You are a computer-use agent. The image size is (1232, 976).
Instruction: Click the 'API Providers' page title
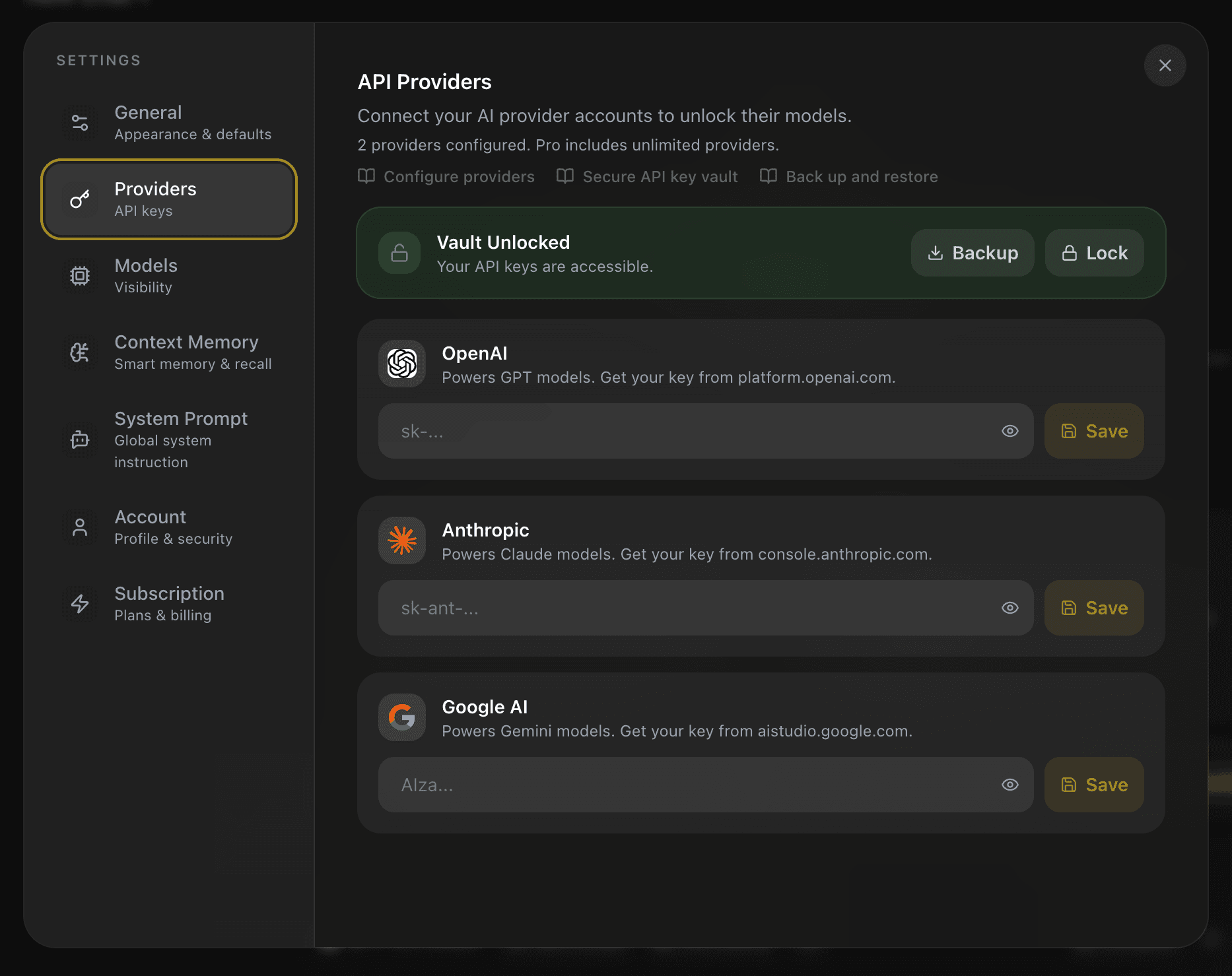(x=425, y=82)
